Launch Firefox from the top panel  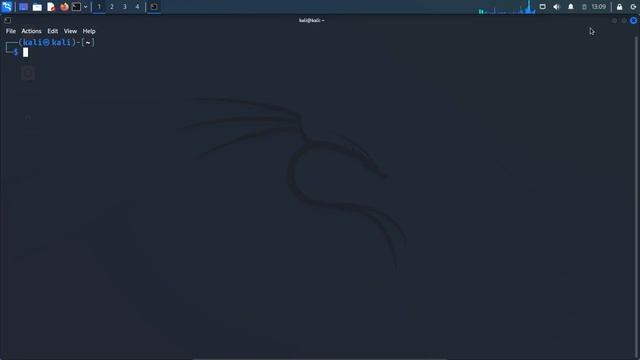click(64, 7)
